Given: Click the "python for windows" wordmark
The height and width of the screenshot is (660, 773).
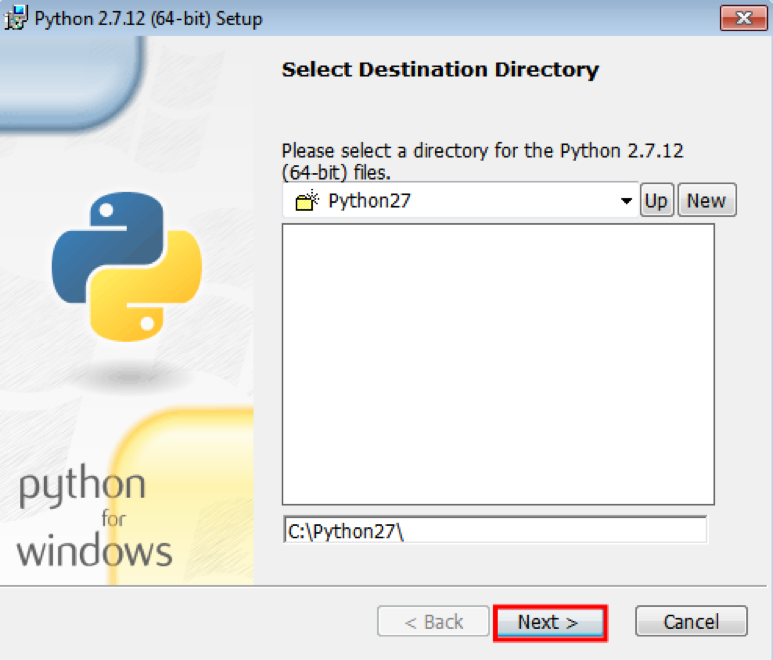Looking at the screenshot, I should click(95, 518).
